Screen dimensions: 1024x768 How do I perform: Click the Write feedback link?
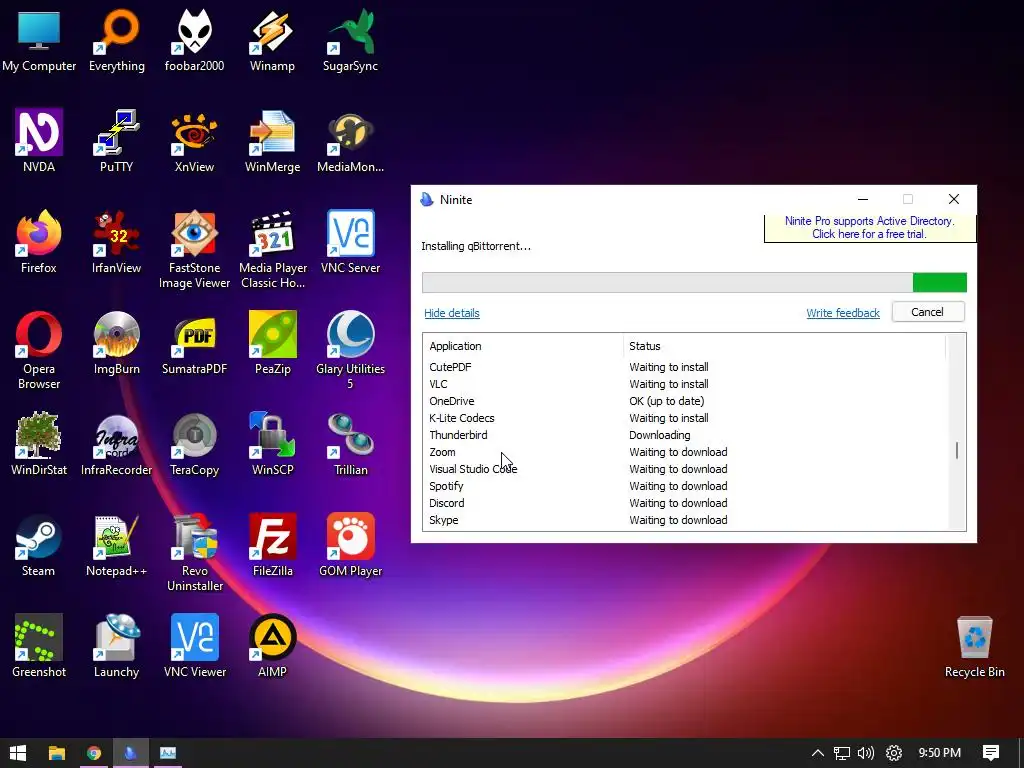(842, 313)
